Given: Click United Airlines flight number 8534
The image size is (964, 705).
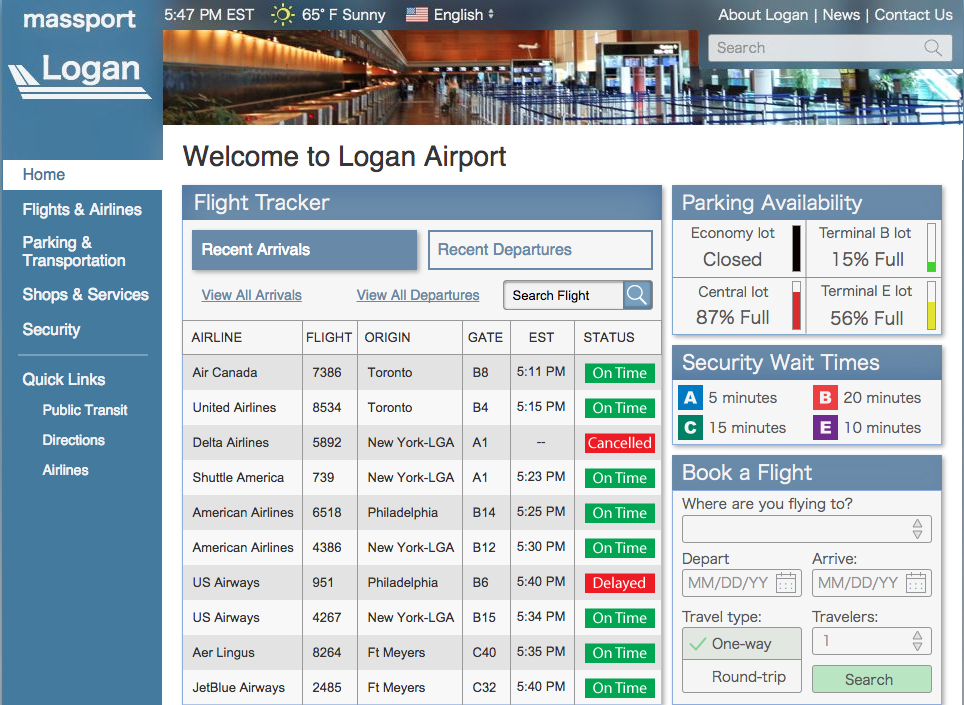Looking at the screenshot, I should (326, 408).
